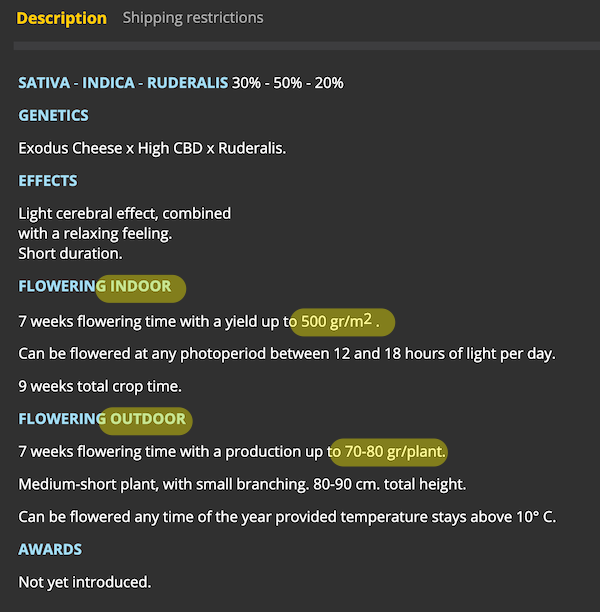Click the Light cerebral effect line
The image size is (600, 612).
click(x=125, y=213)
